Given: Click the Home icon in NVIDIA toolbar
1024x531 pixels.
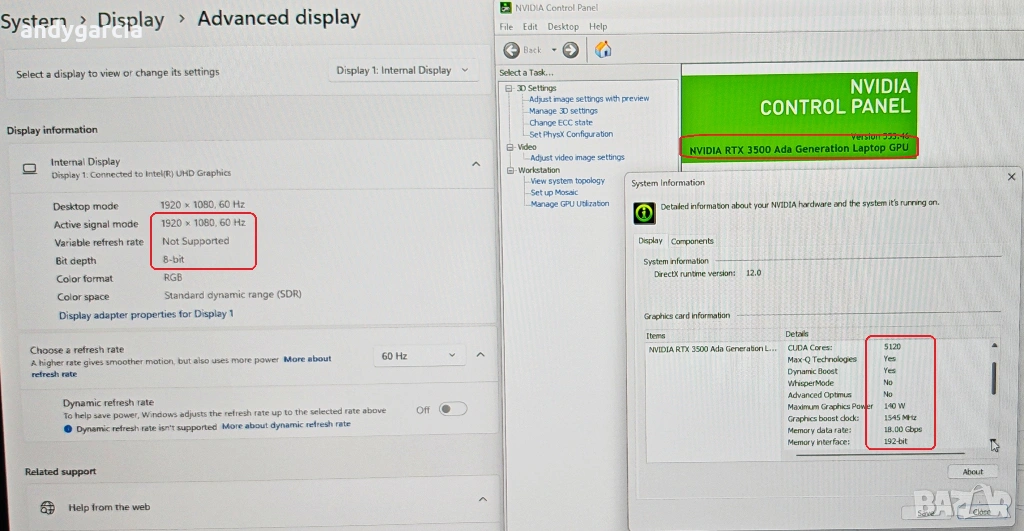Looking at the screenshot, I should click(603, 49).
